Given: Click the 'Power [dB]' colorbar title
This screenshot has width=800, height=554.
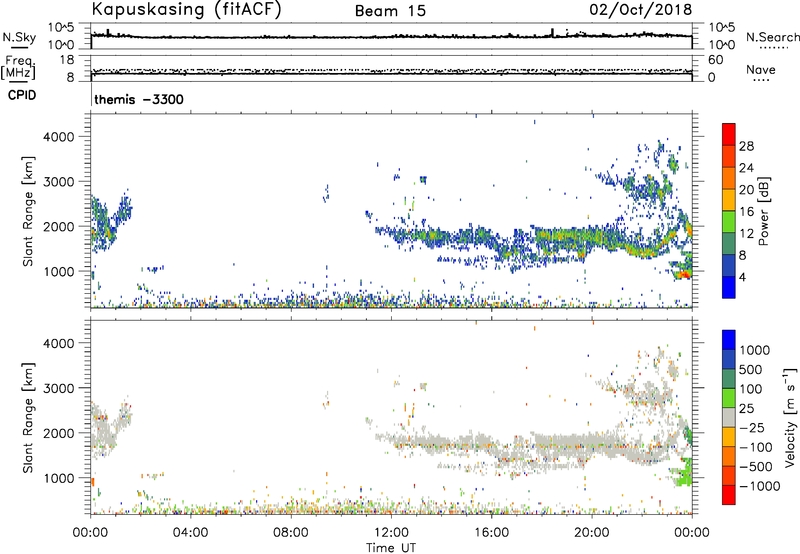Looking at the screenshot, I should 763,211.
